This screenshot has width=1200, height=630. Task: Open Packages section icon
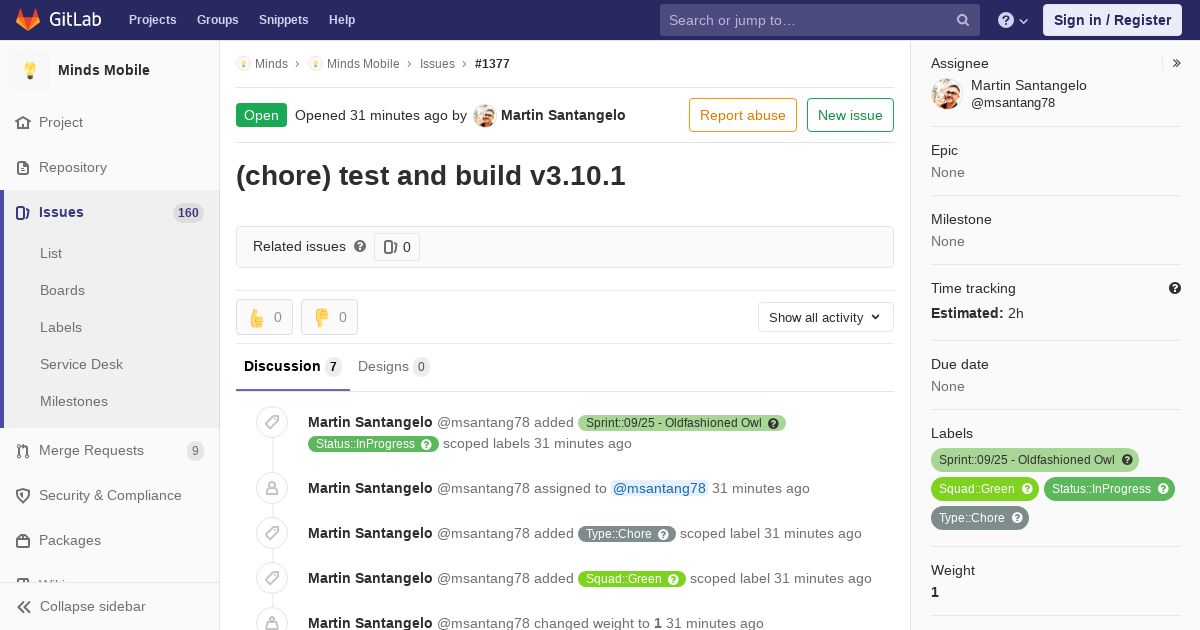pos(23,541)
